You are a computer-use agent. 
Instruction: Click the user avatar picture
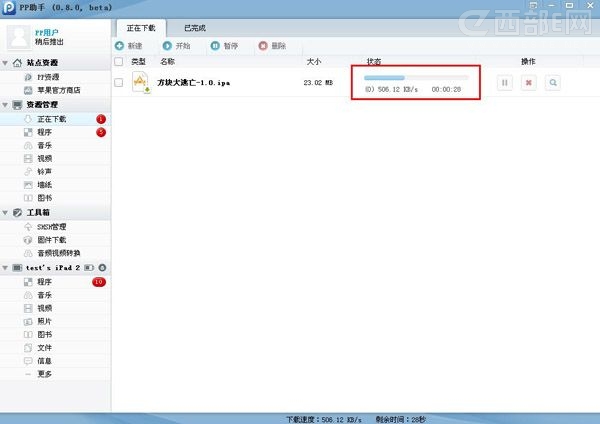point(19,38)
